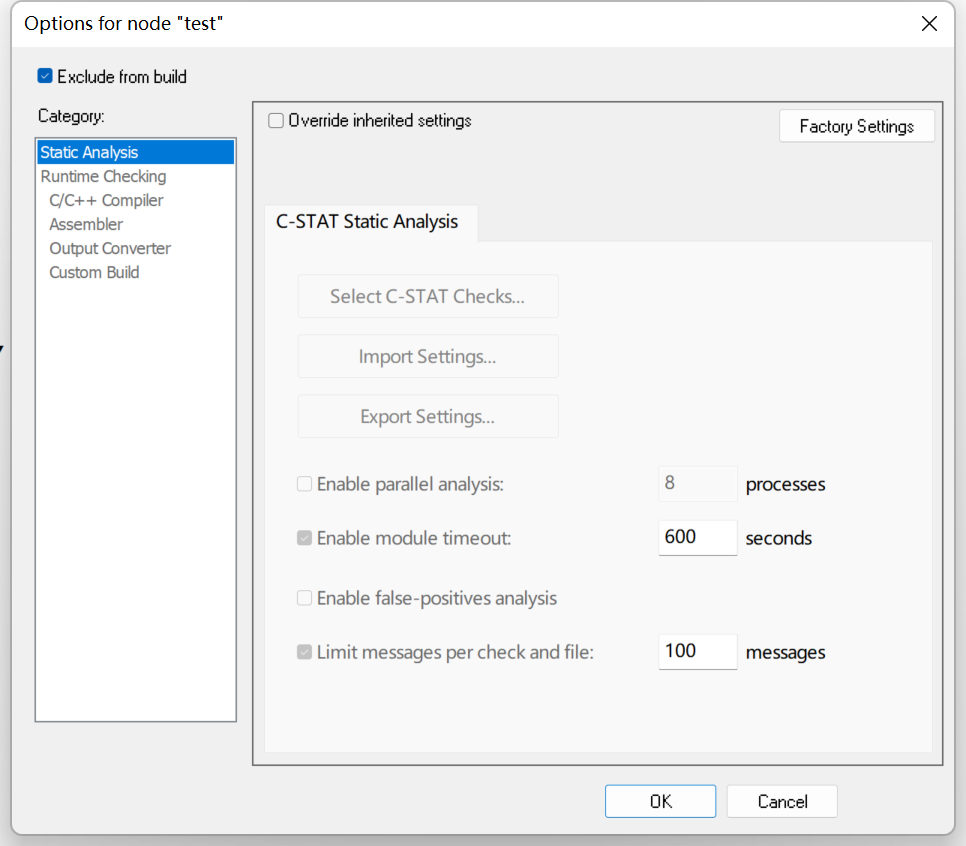Viewport: 966px width, 846px height.
Task: Tick Enable false-positives analysis
Action: coord(304,598)
